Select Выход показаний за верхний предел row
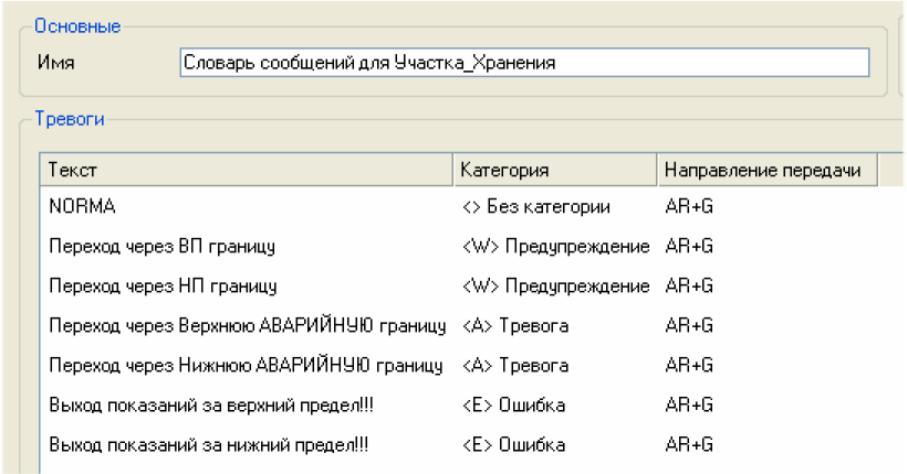Image resolution: width=907 pixels, height=474 pixels. (471, 405)
